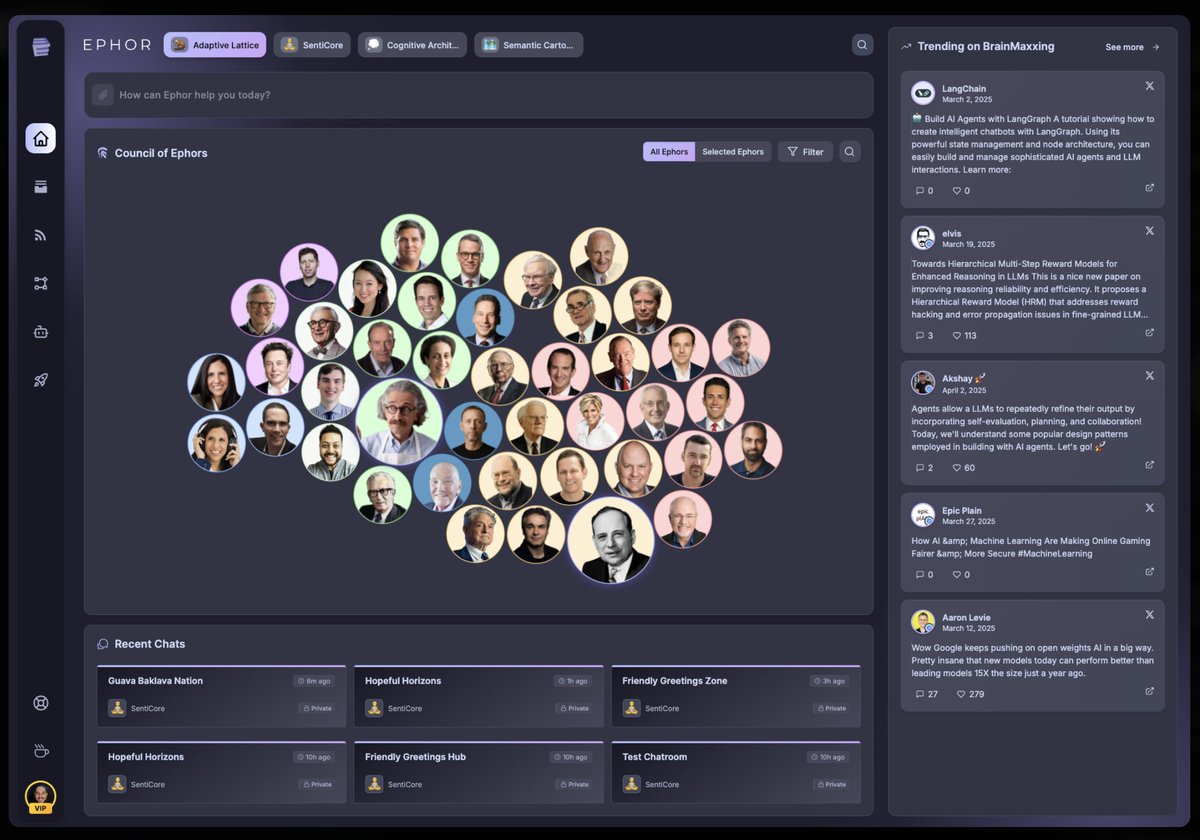Click the top bar search icon

coord(862,45)
